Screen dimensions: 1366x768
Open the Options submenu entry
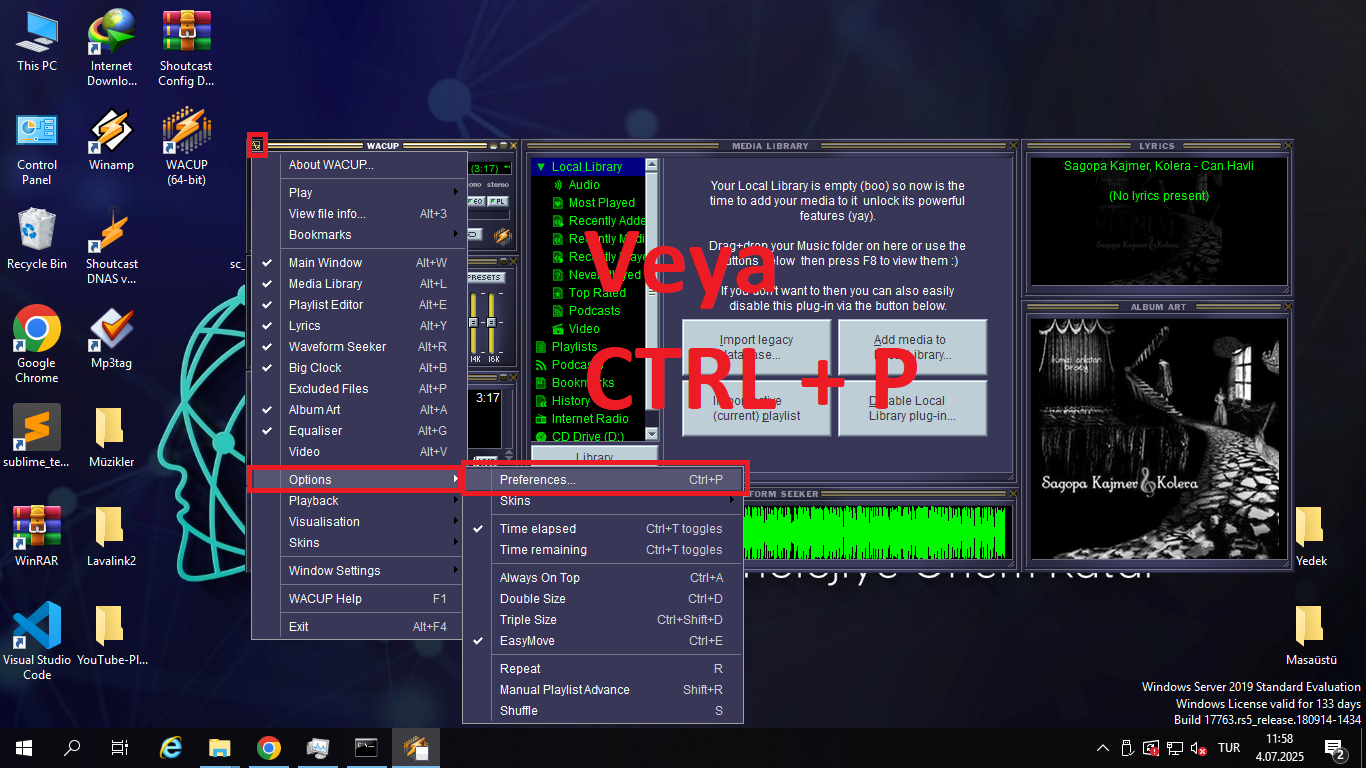[x=358, y=480]
